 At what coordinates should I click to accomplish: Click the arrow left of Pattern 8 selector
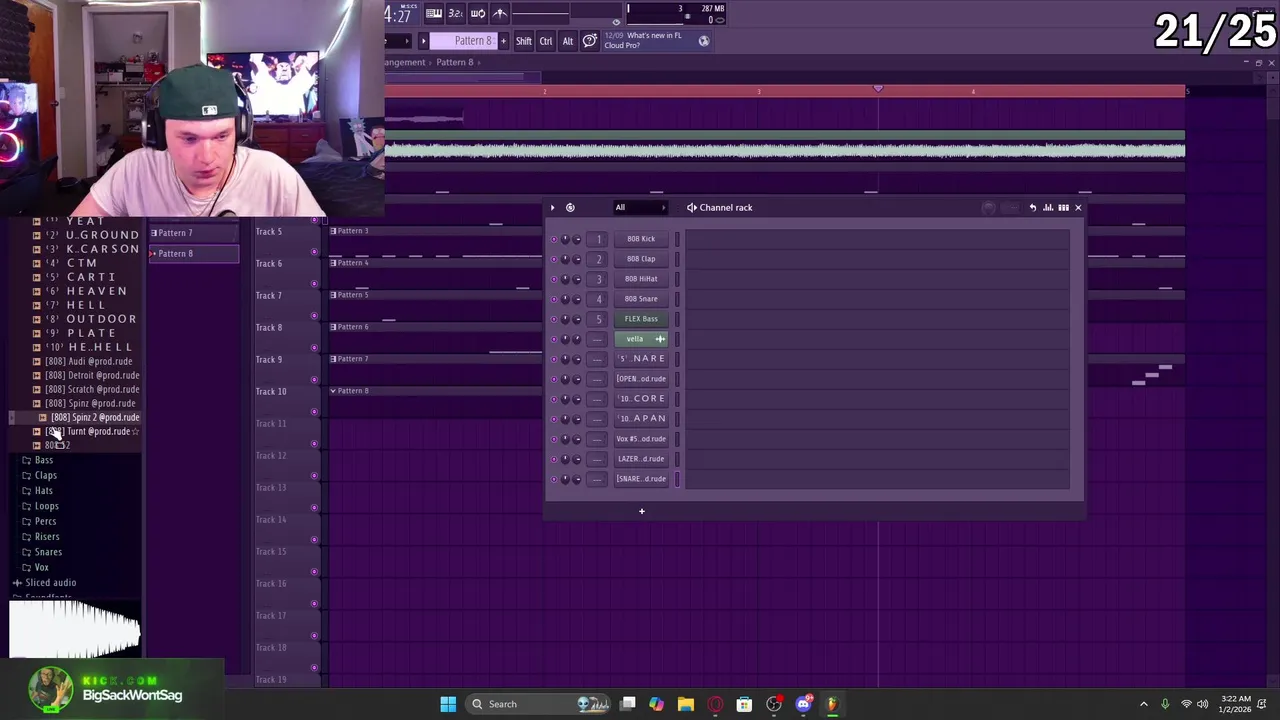pyautogui.click(x=423, y=41)
